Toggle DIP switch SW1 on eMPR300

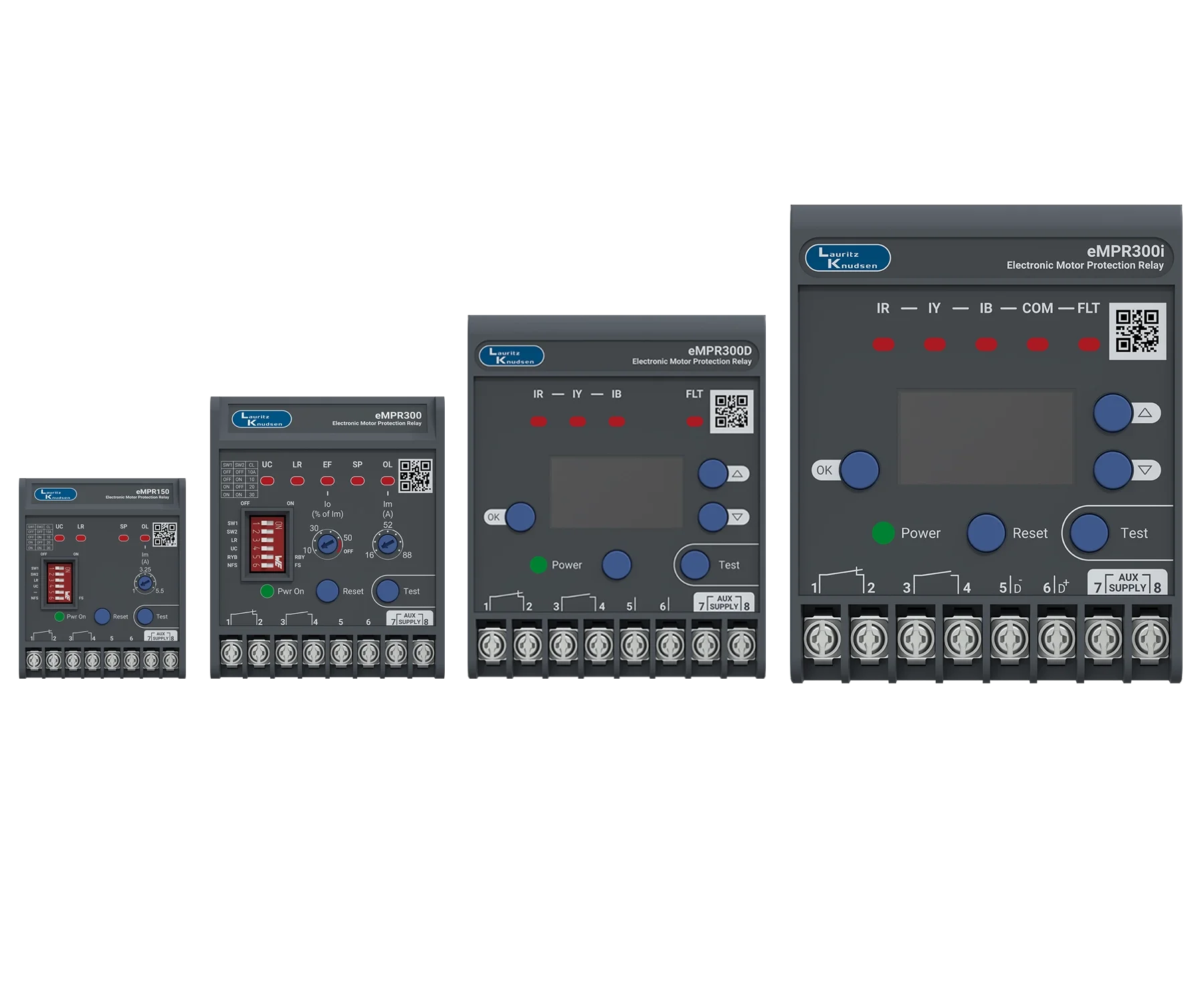click(266, 524)
